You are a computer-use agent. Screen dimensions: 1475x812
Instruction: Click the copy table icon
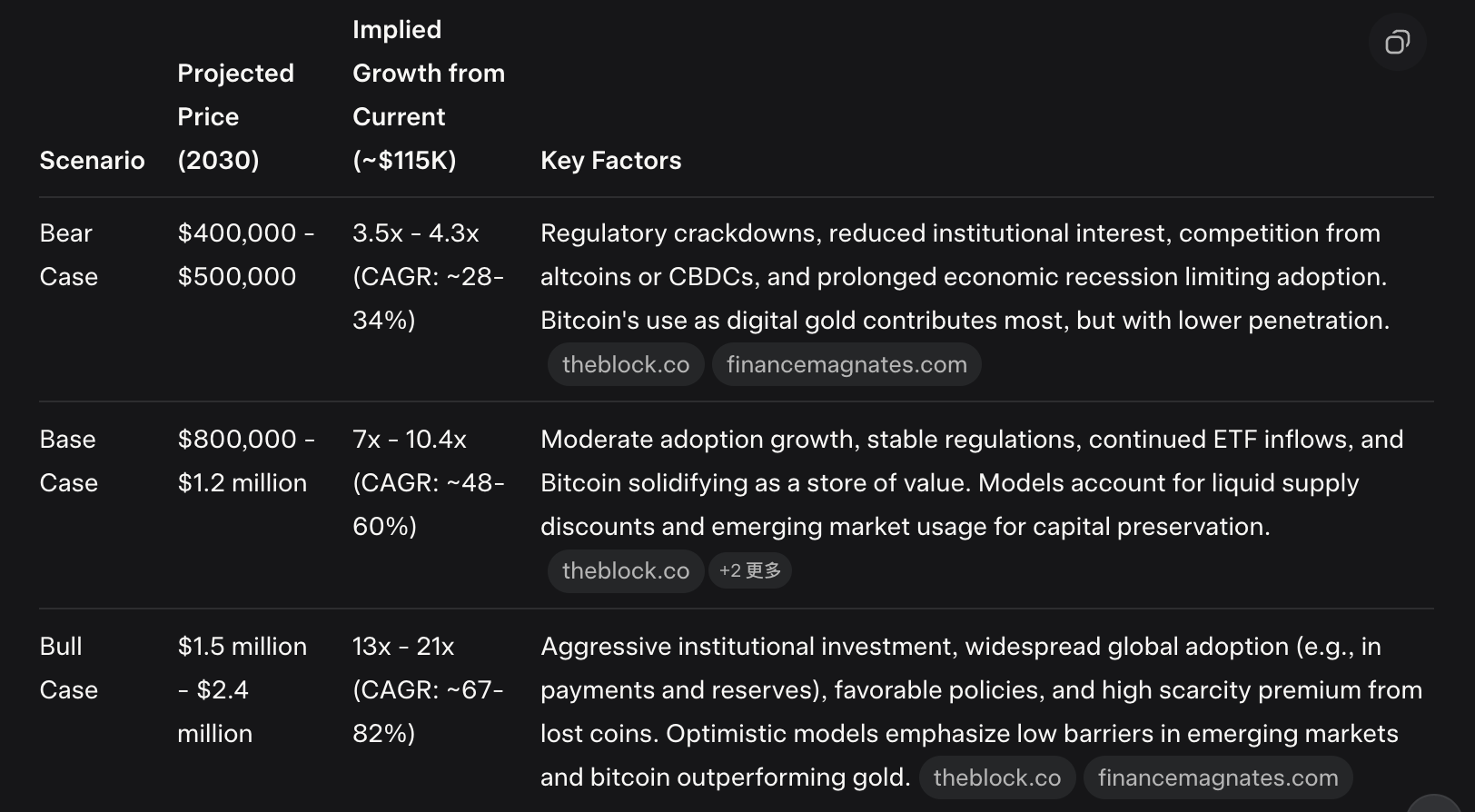point(1397,42)
